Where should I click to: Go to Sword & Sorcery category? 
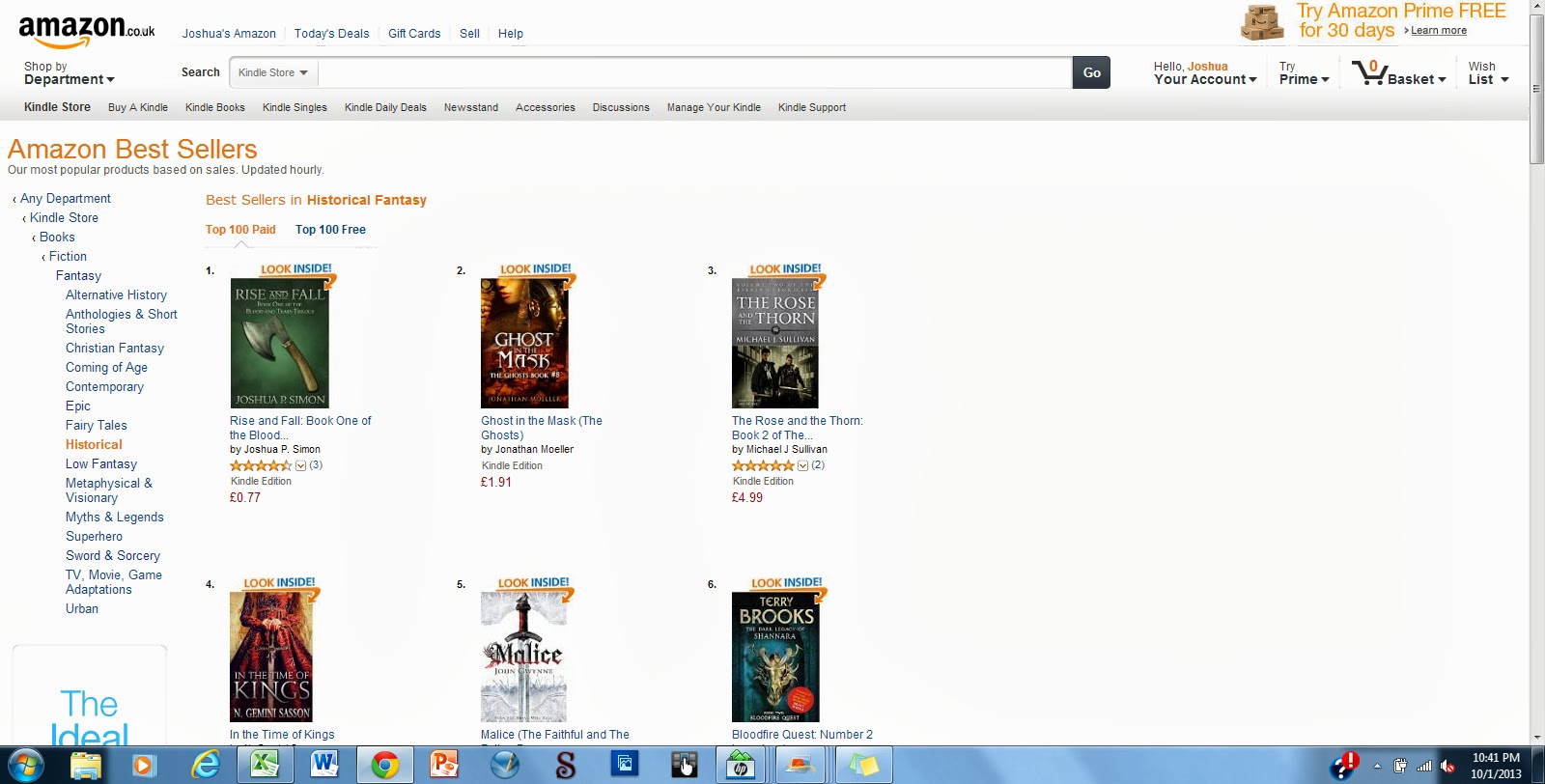[113, 556]
